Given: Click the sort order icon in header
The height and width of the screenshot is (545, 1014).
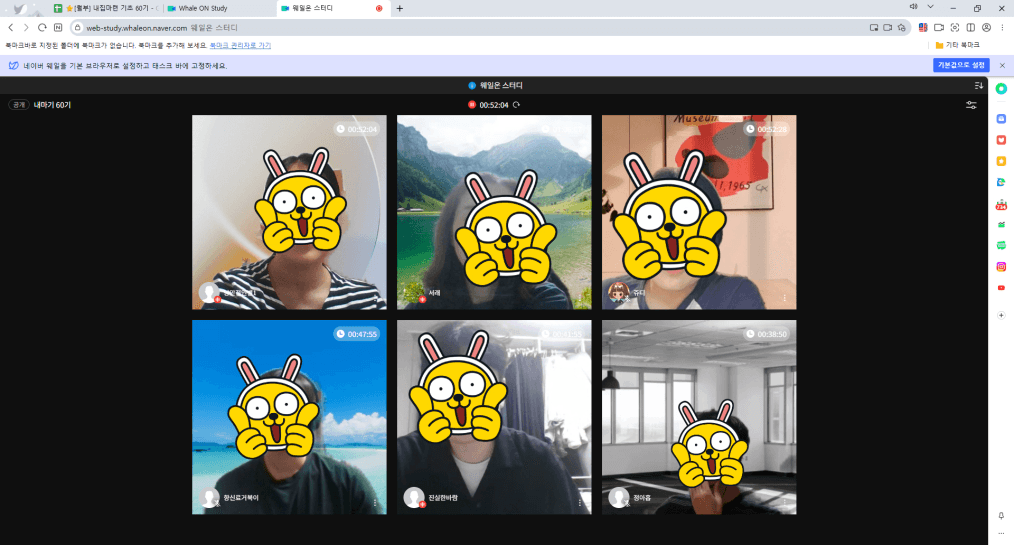Looking at the screenshot, I should [979, 86].
